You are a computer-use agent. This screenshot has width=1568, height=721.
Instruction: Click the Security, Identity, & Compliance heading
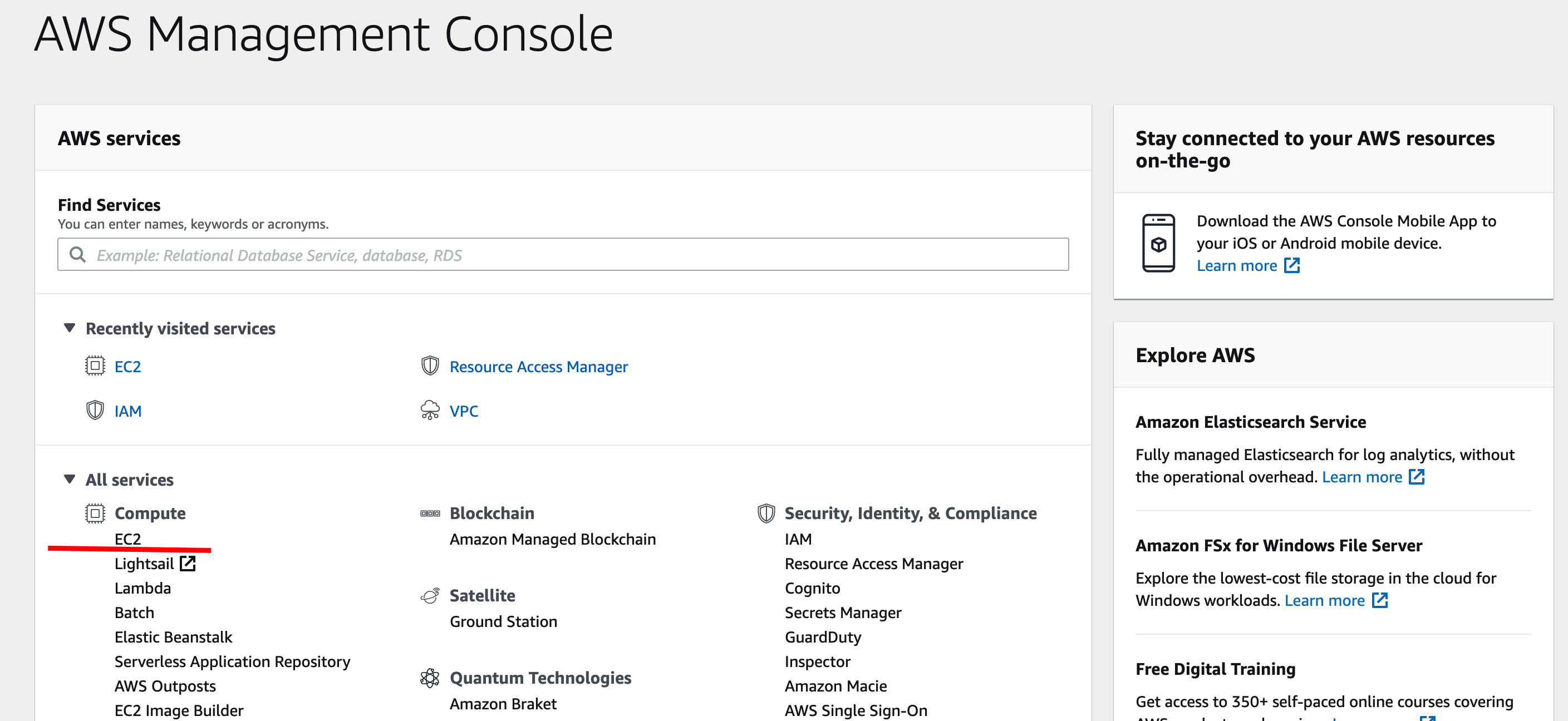coord(911,513)
